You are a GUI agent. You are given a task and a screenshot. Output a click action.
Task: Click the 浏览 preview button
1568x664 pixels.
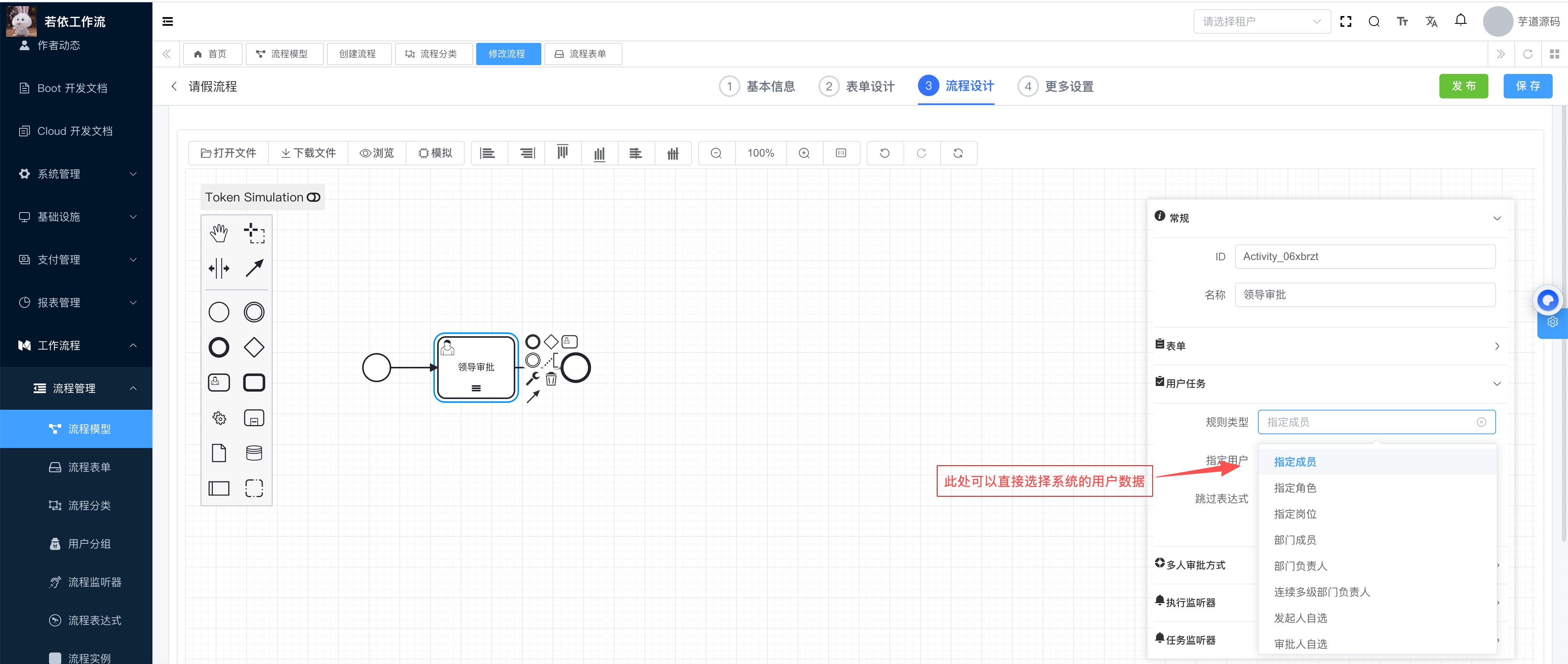377,153
